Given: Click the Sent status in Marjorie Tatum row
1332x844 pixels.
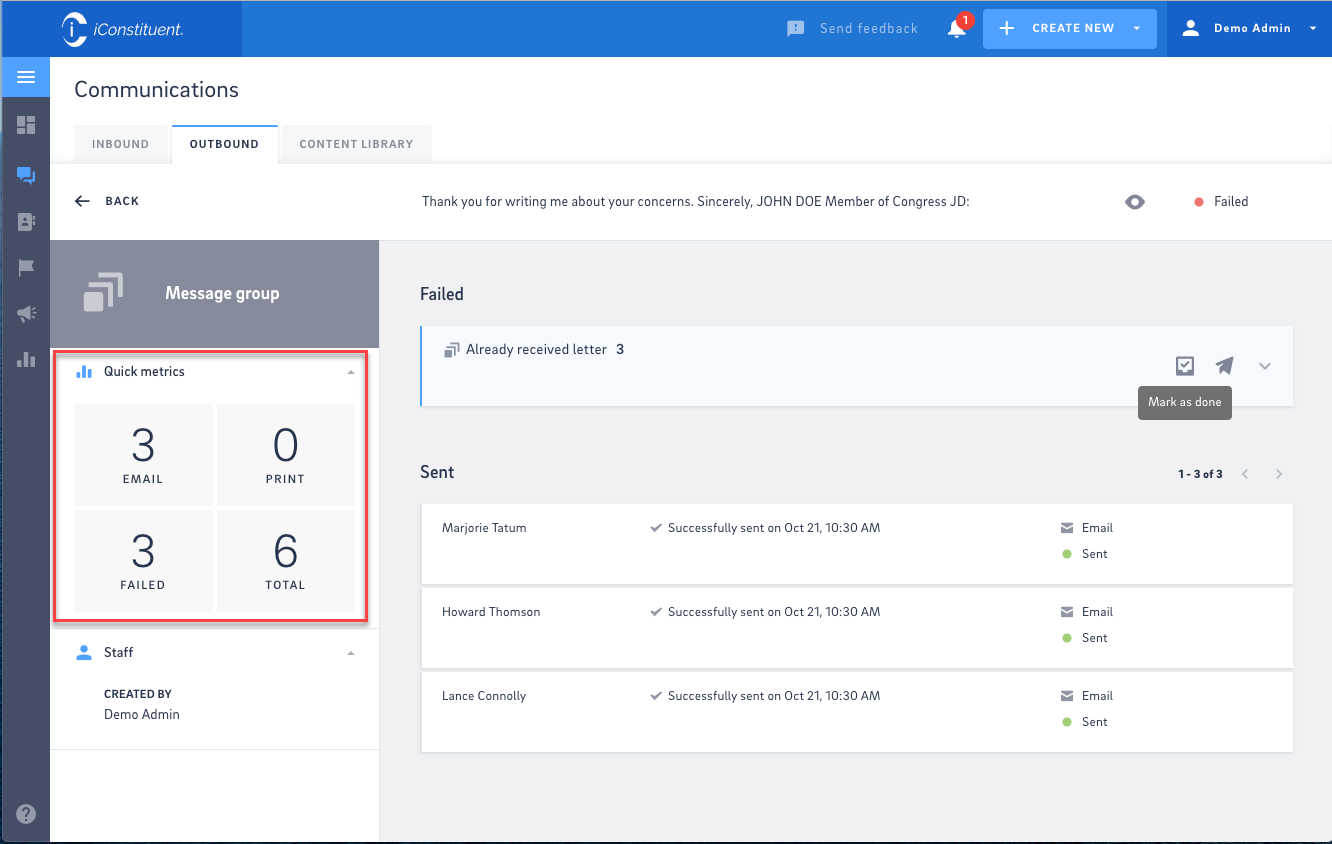Looking at the screenshot, I should [x=1085, y=554].
